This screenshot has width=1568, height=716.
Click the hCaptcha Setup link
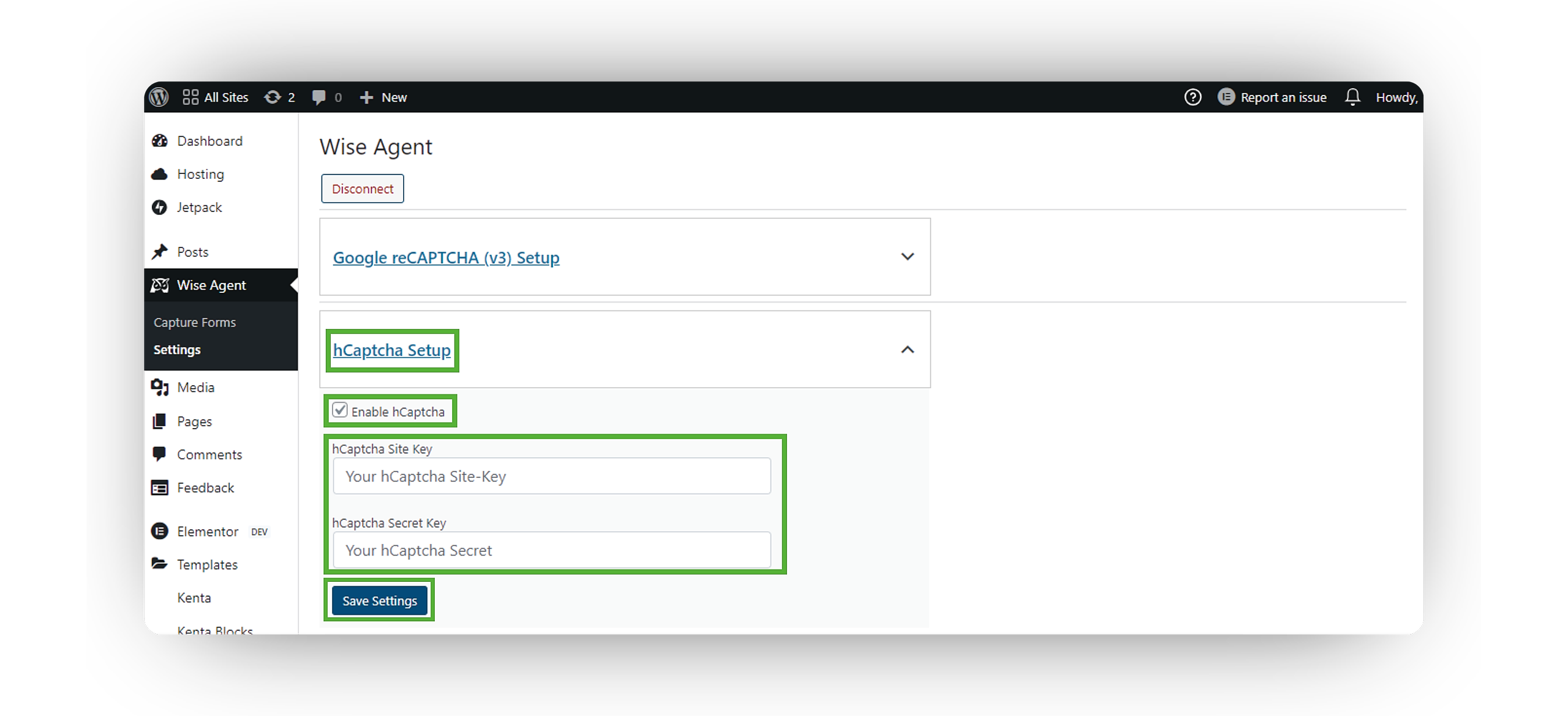pyautogui.click(x=392, y=350)
